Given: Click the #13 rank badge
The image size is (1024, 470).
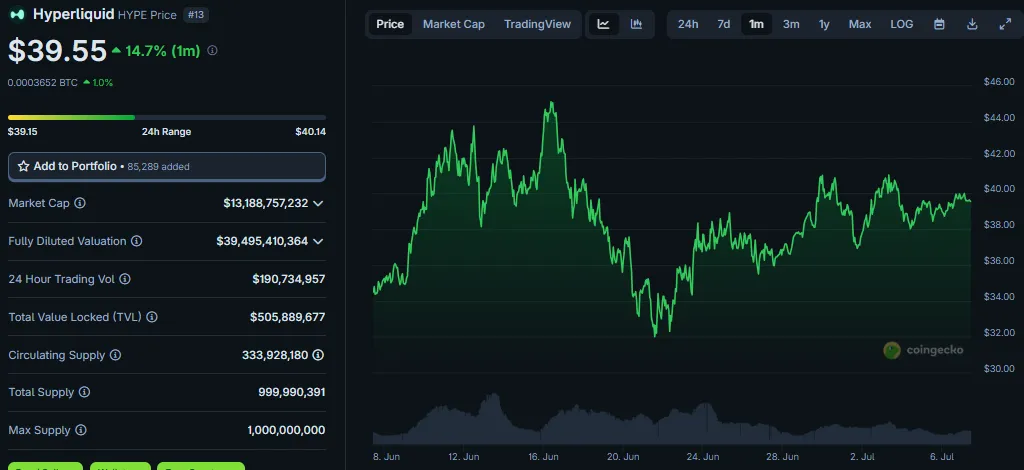Looking at the screenshot, I should click(196, 14).
